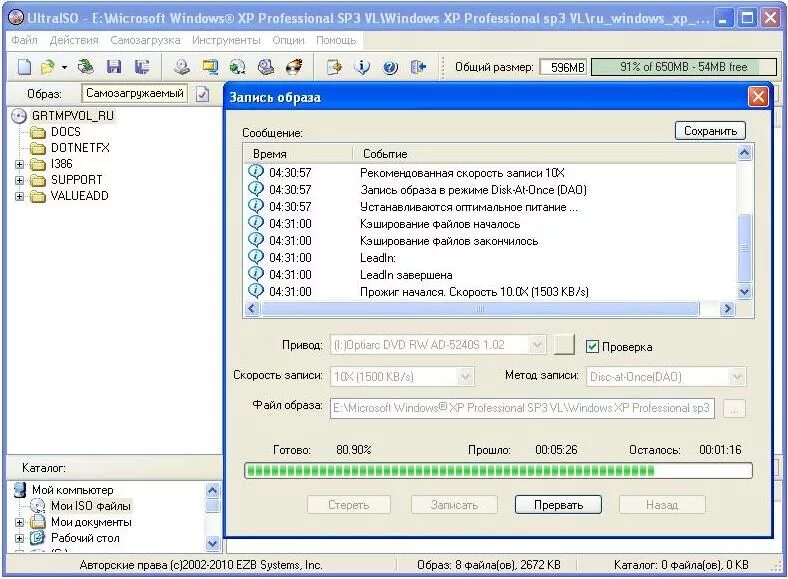Select 'LeadIn завершена' log row
The image size is (788, 579).
[490, 275]
